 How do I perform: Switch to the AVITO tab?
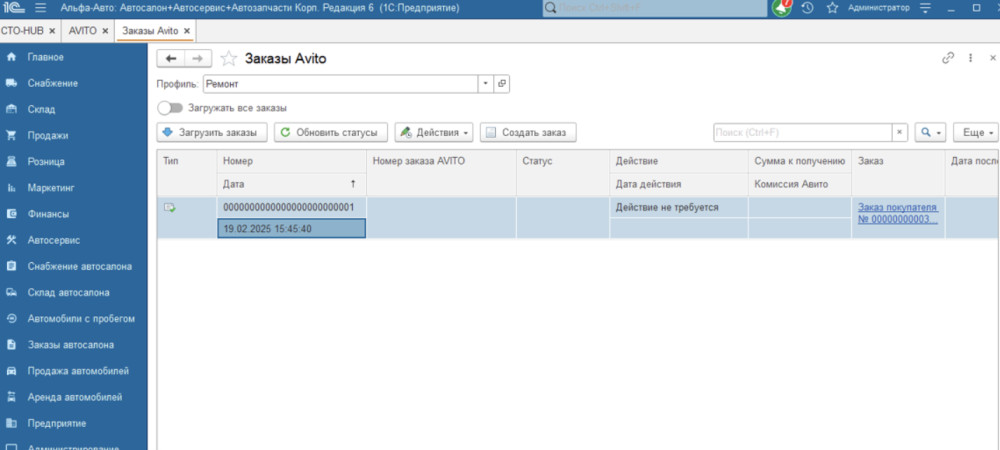pyautogui.click(x=82, y=31)
